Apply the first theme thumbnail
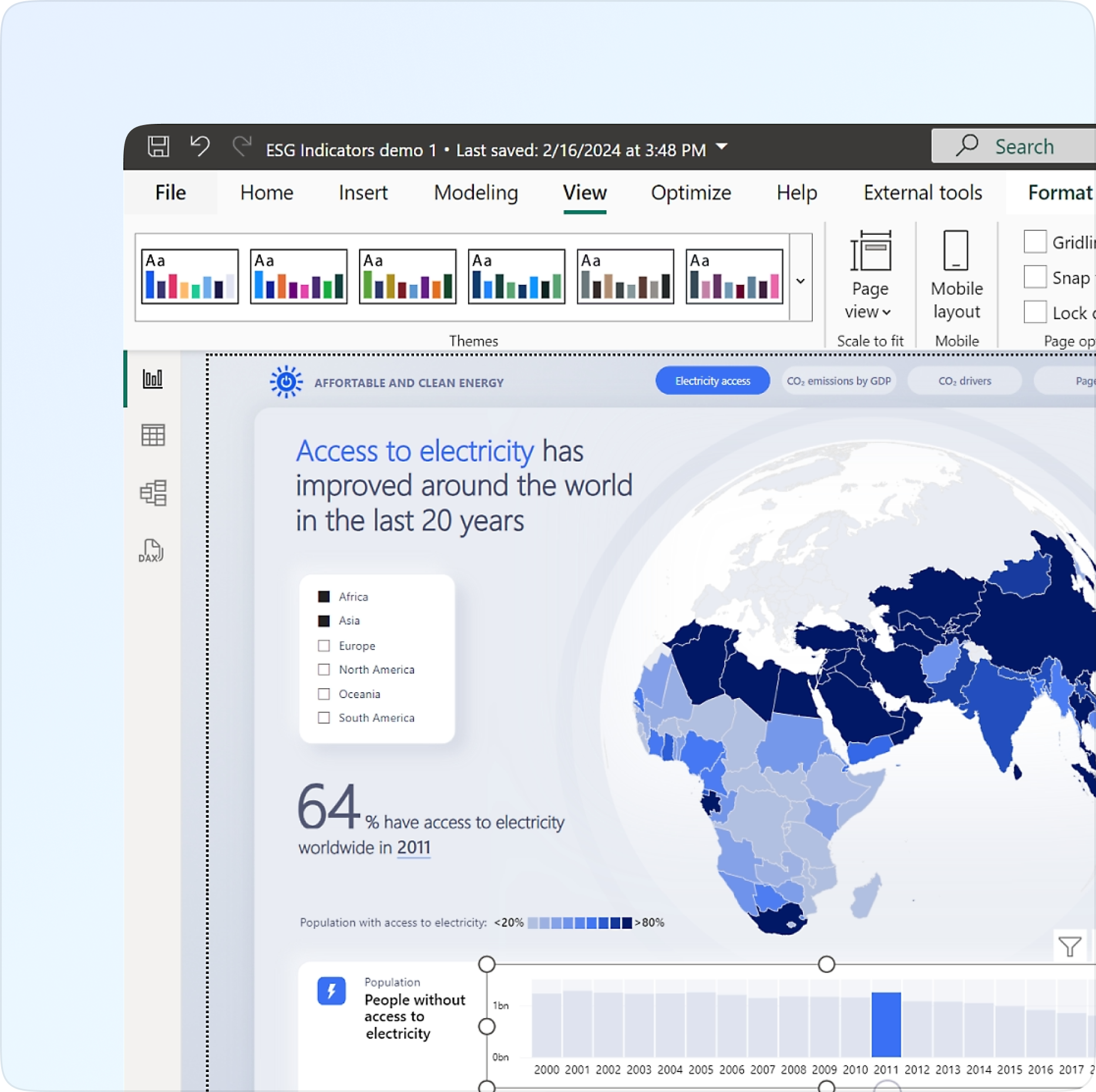1096x1092 pixels. click(190, 276)
